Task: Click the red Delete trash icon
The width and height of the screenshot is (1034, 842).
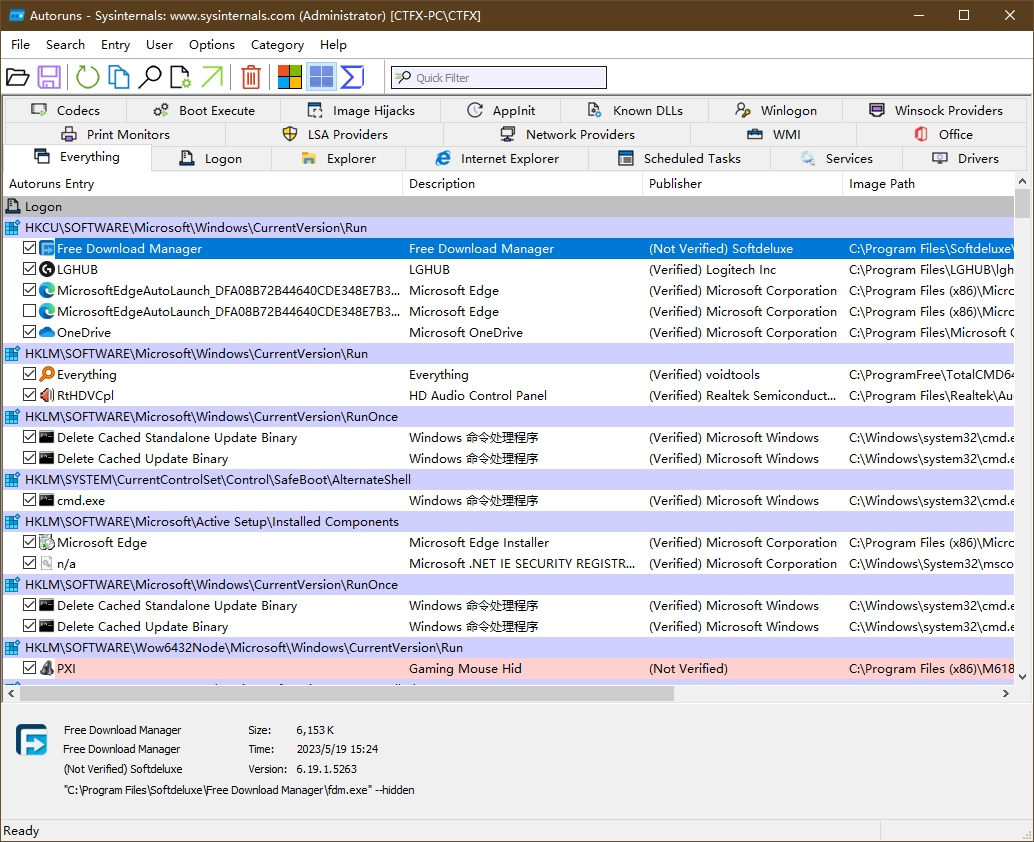Action: pos(251,77)
